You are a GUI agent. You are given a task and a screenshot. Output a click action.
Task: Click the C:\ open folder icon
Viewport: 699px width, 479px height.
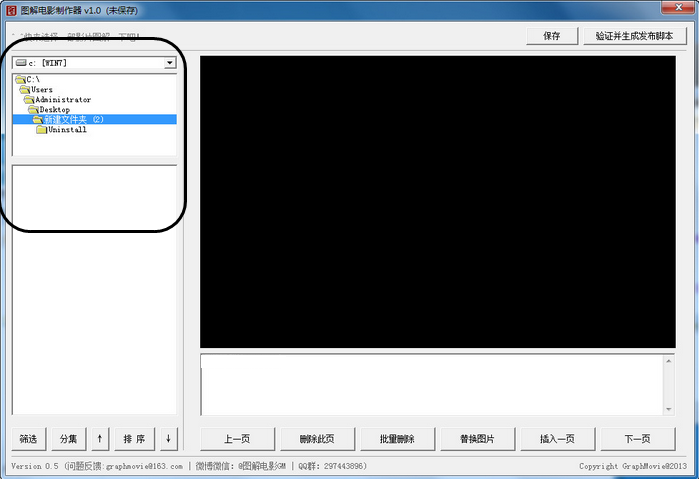coord(21,79)
